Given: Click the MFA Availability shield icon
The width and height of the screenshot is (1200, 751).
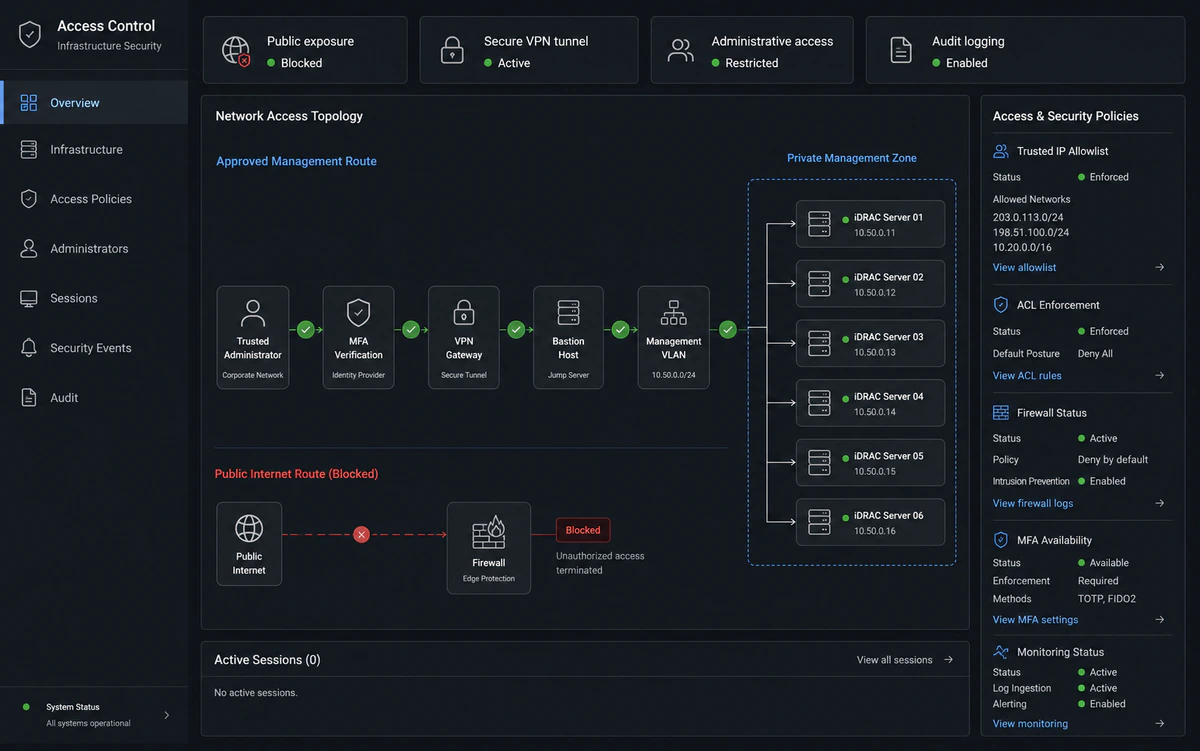Looking at the screenshot, I should [1001, 540].
